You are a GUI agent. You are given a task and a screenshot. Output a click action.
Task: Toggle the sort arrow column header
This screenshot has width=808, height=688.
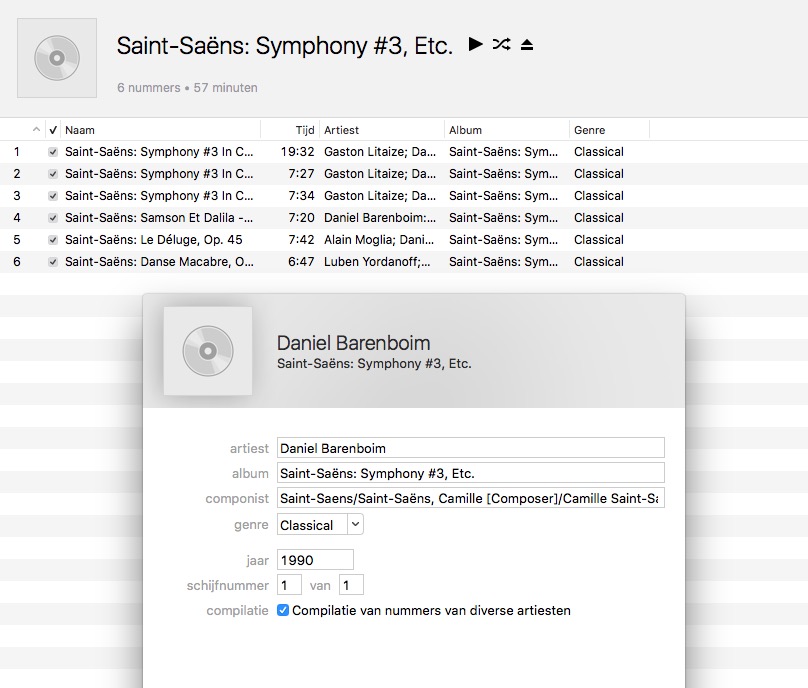click(36, 129)
